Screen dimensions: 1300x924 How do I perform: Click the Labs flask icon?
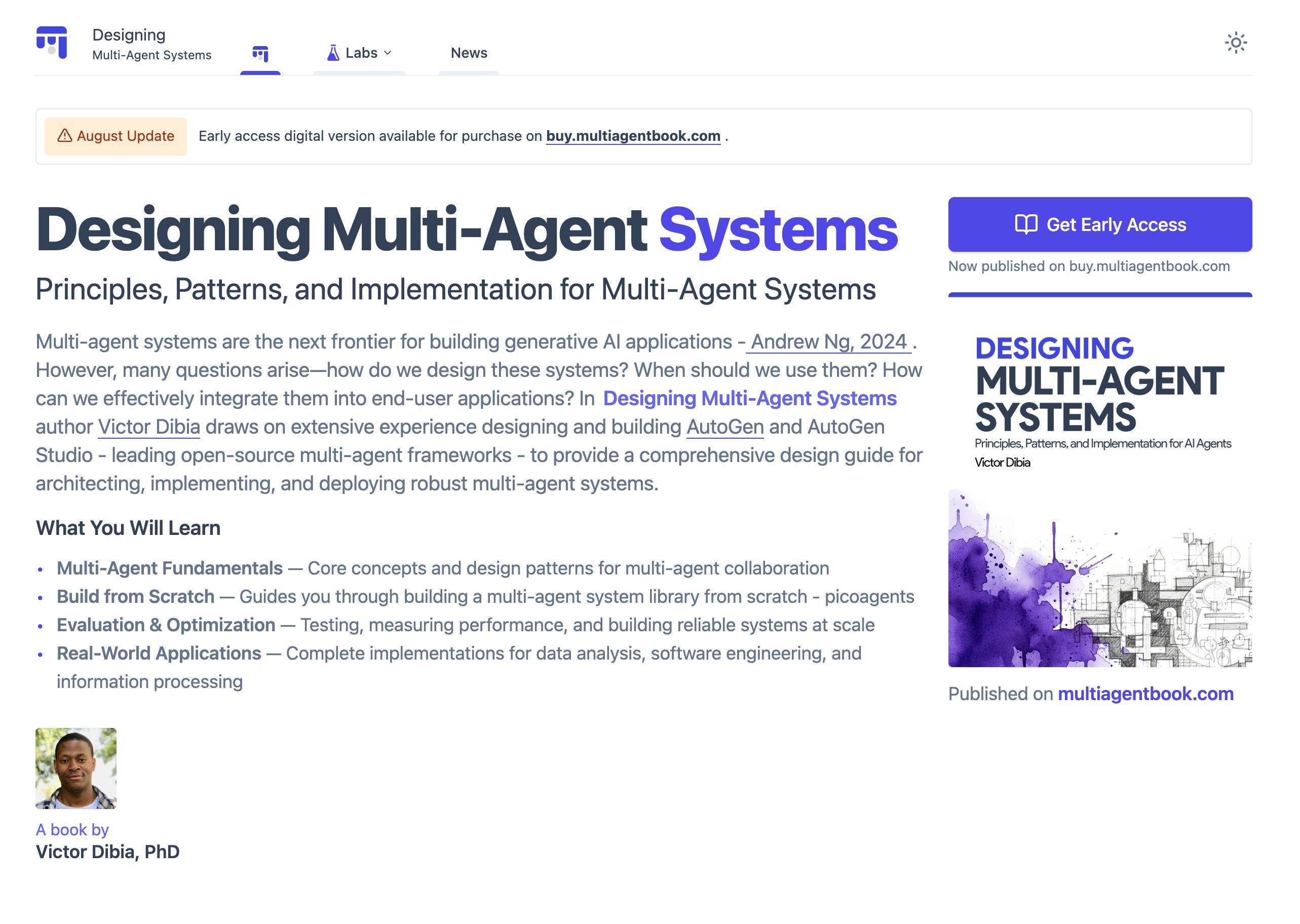[x=333, y=53]
